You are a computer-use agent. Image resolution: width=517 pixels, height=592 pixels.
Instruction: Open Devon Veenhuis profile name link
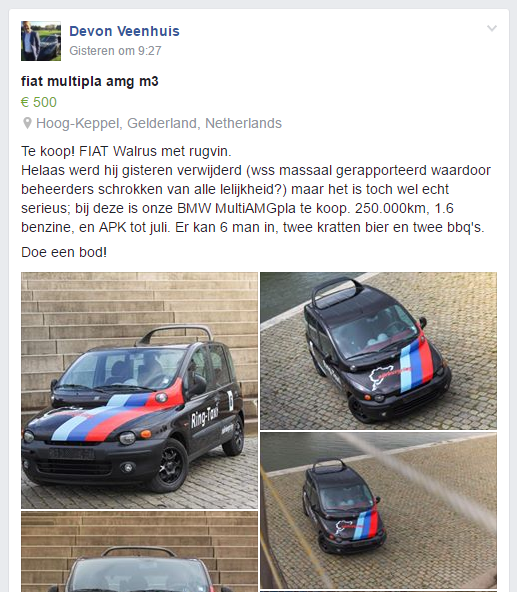124,31
